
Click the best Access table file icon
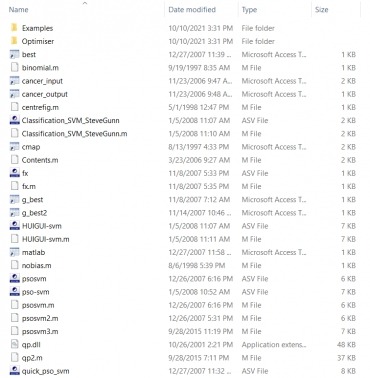coord(14,54)
